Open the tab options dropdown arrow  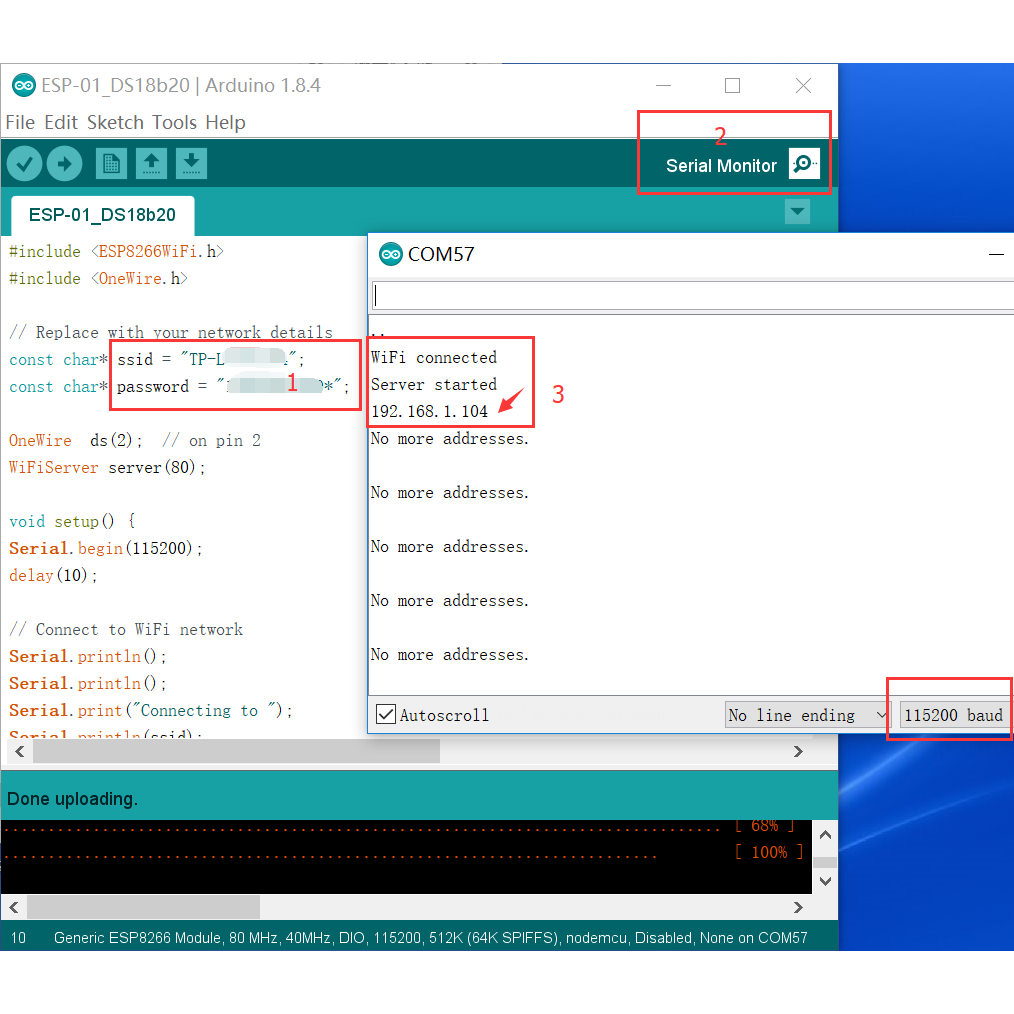tap(797, 212)
